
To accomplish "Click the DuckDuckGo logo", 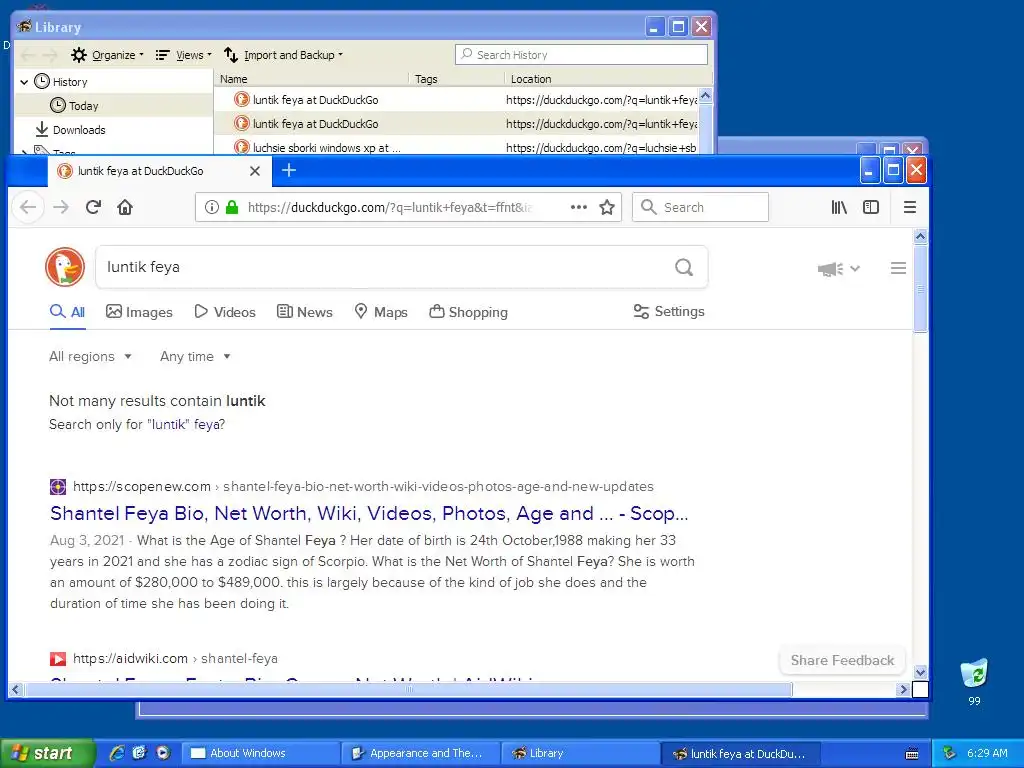I will coord(65,267).
